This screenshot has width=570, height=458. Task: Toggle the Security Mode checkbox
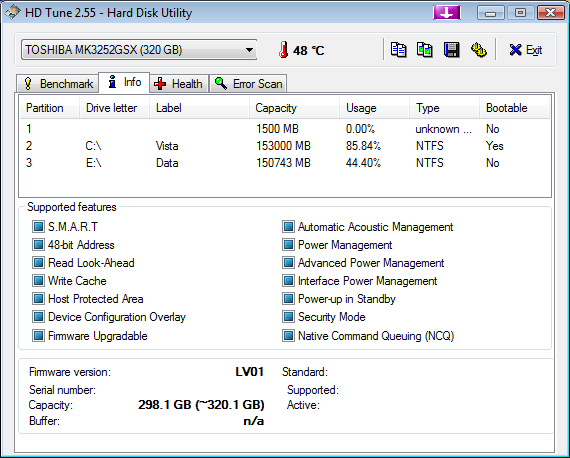(288, 317)
